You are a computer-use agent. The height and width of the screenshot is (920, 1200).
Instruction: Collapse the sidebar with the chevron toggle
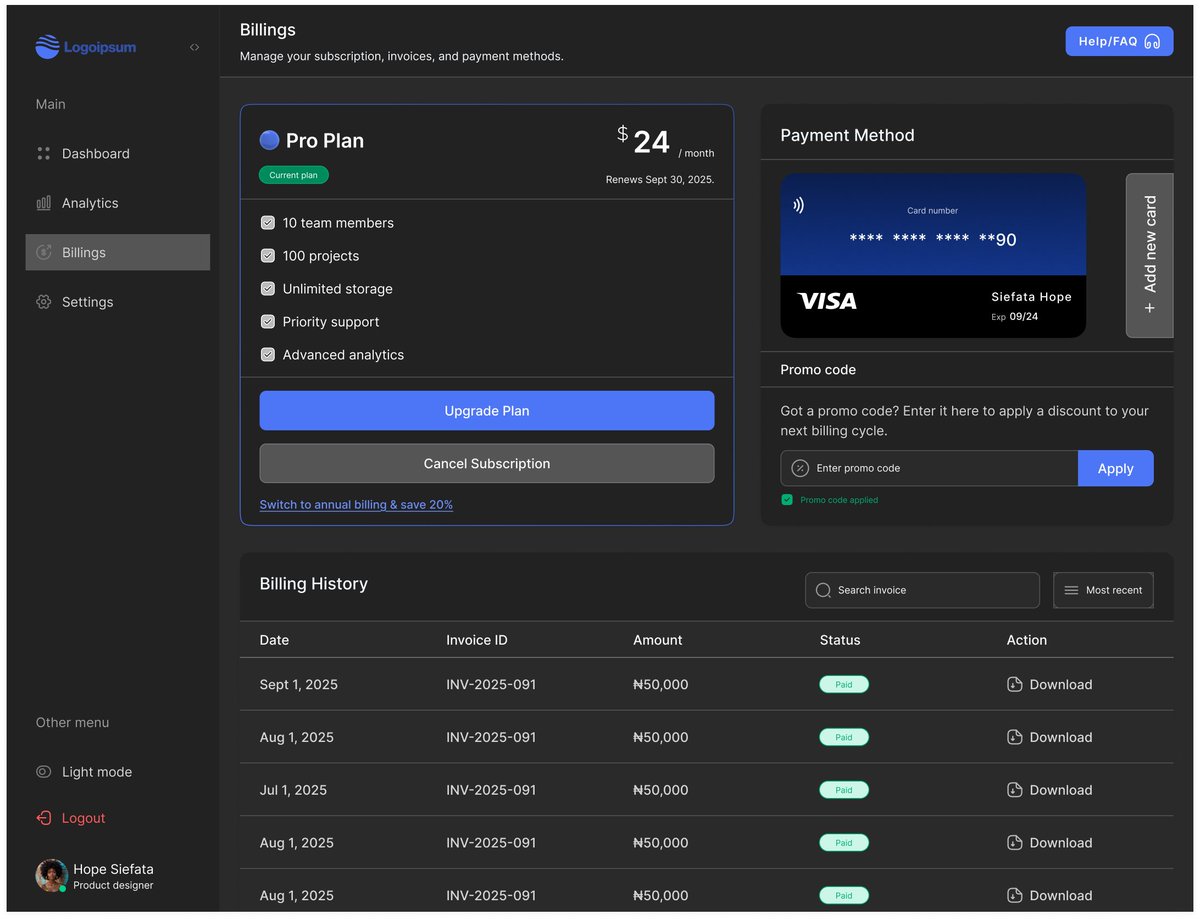[194, 46]
